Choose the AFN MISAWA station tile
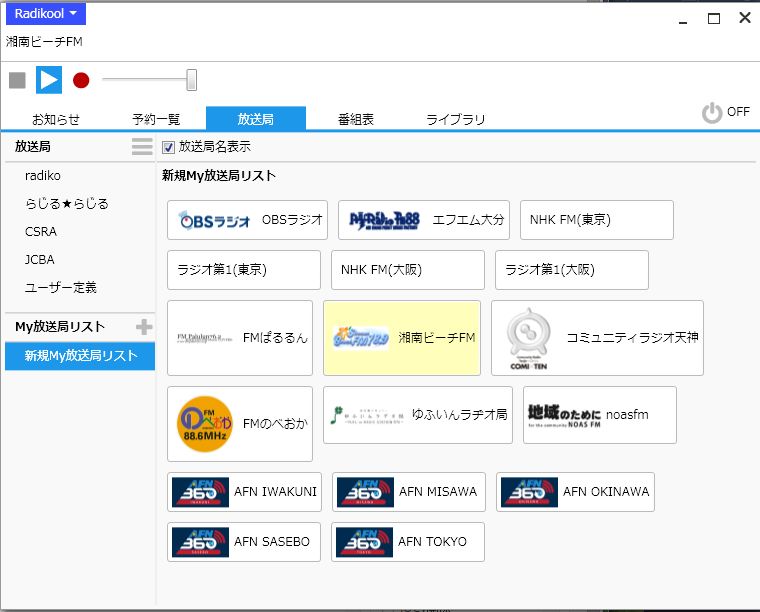 (x=409, y=492)
